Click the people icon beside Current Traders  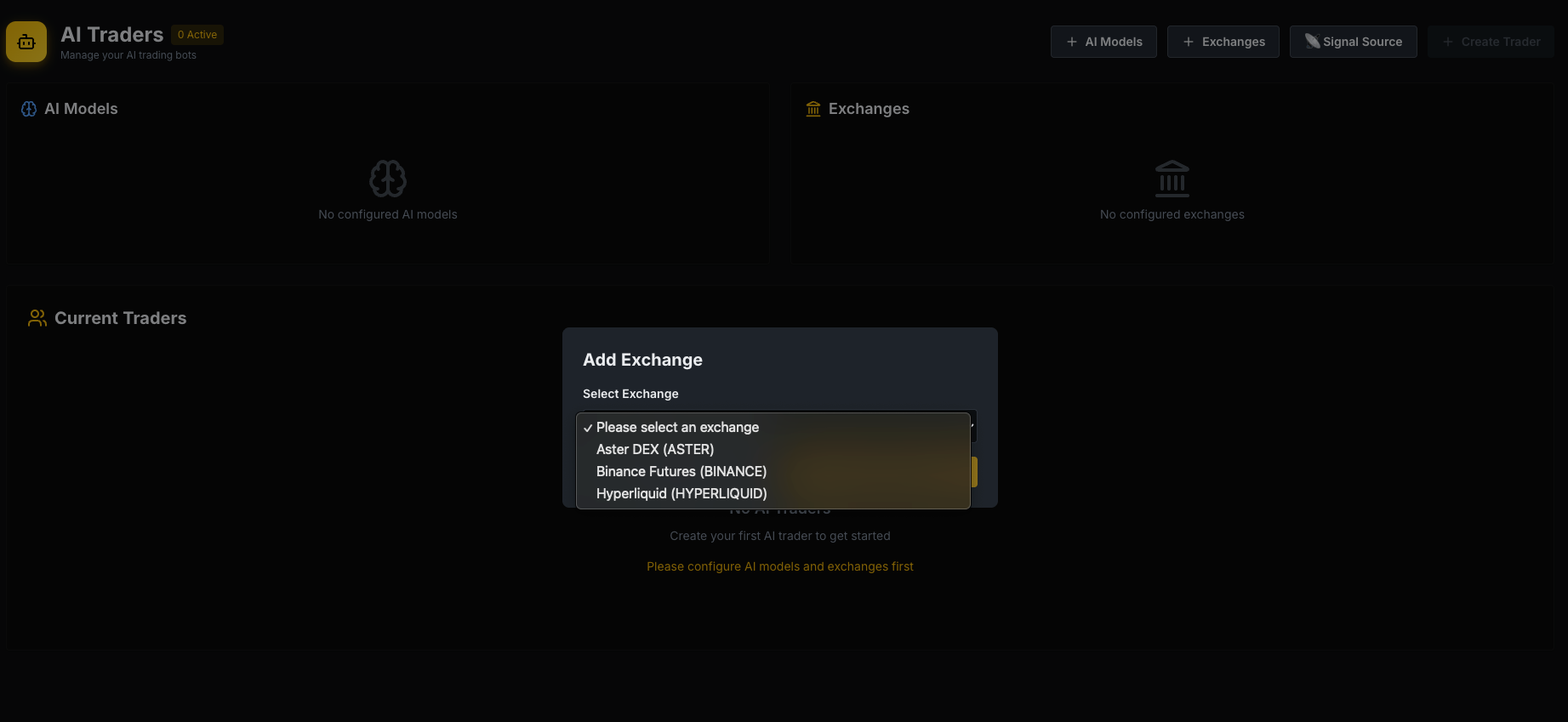37,318
